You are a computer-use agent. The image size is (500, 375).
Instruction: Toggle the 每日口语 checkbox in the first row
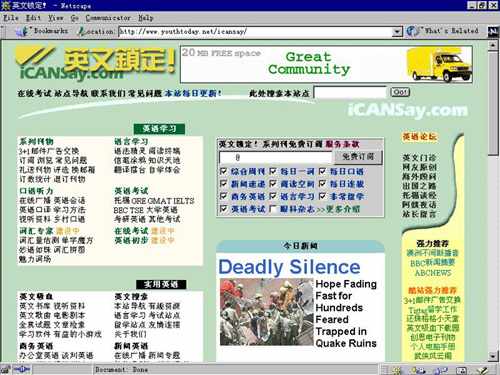click(322, 171)
